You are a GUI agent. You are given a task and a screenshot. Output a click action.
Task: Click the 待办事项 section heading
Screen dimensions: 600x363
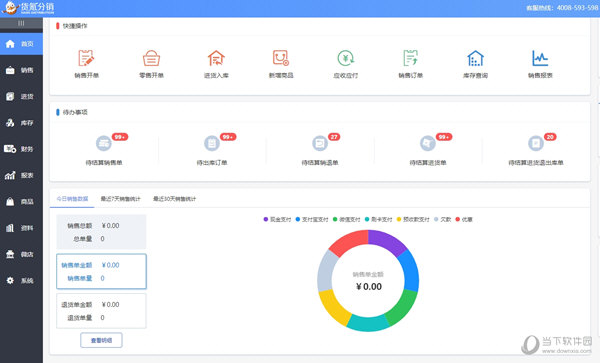[x=75, y=112]
